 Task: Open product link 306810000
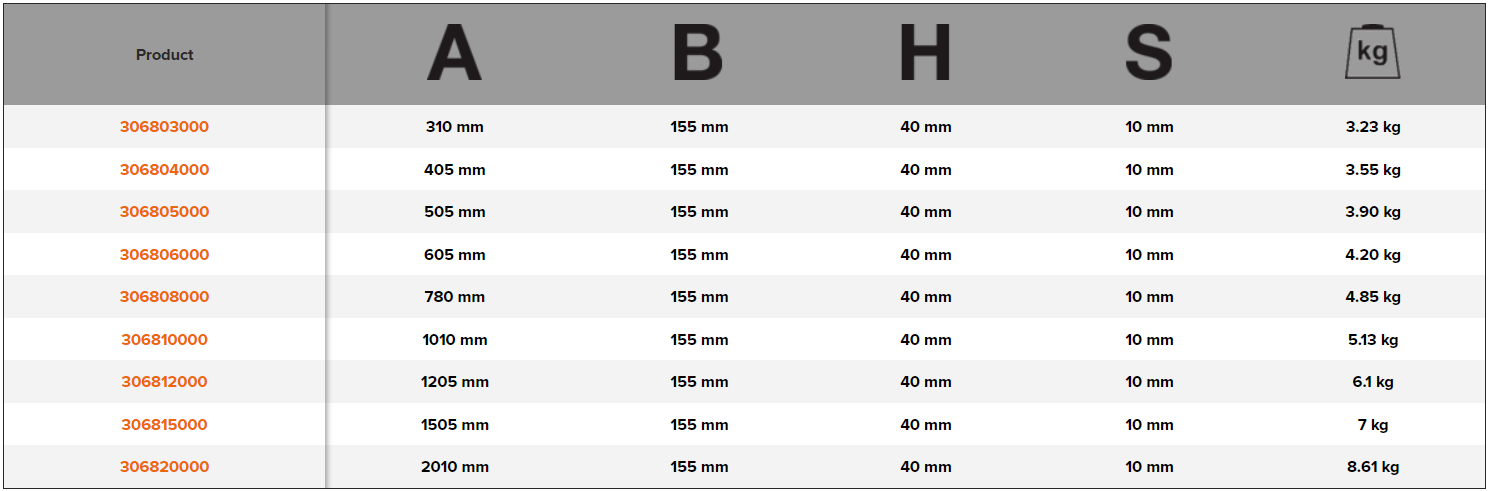click(164, 340)
